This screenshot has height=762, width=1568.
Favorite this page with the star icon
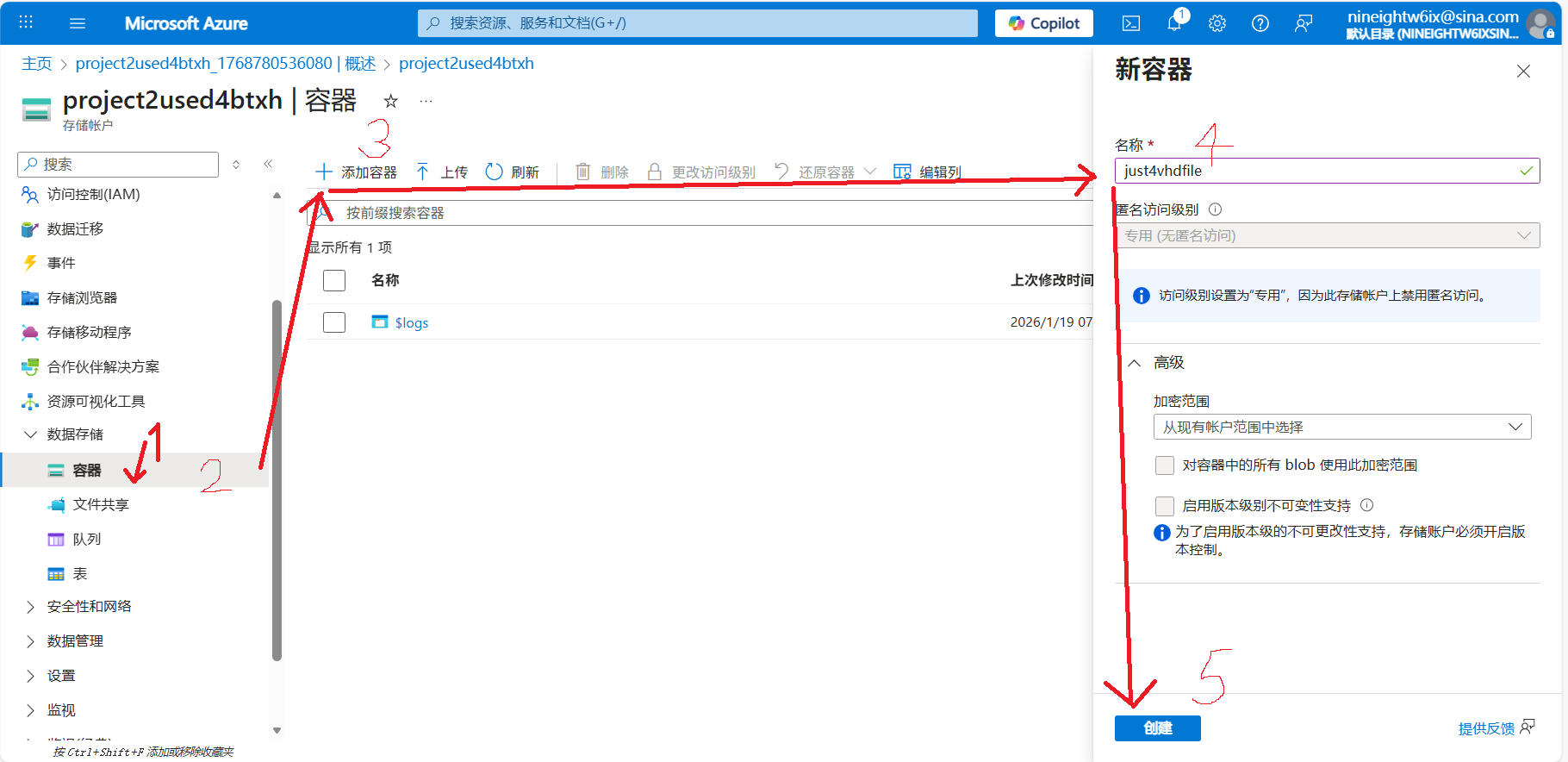(x=390, y=101)
